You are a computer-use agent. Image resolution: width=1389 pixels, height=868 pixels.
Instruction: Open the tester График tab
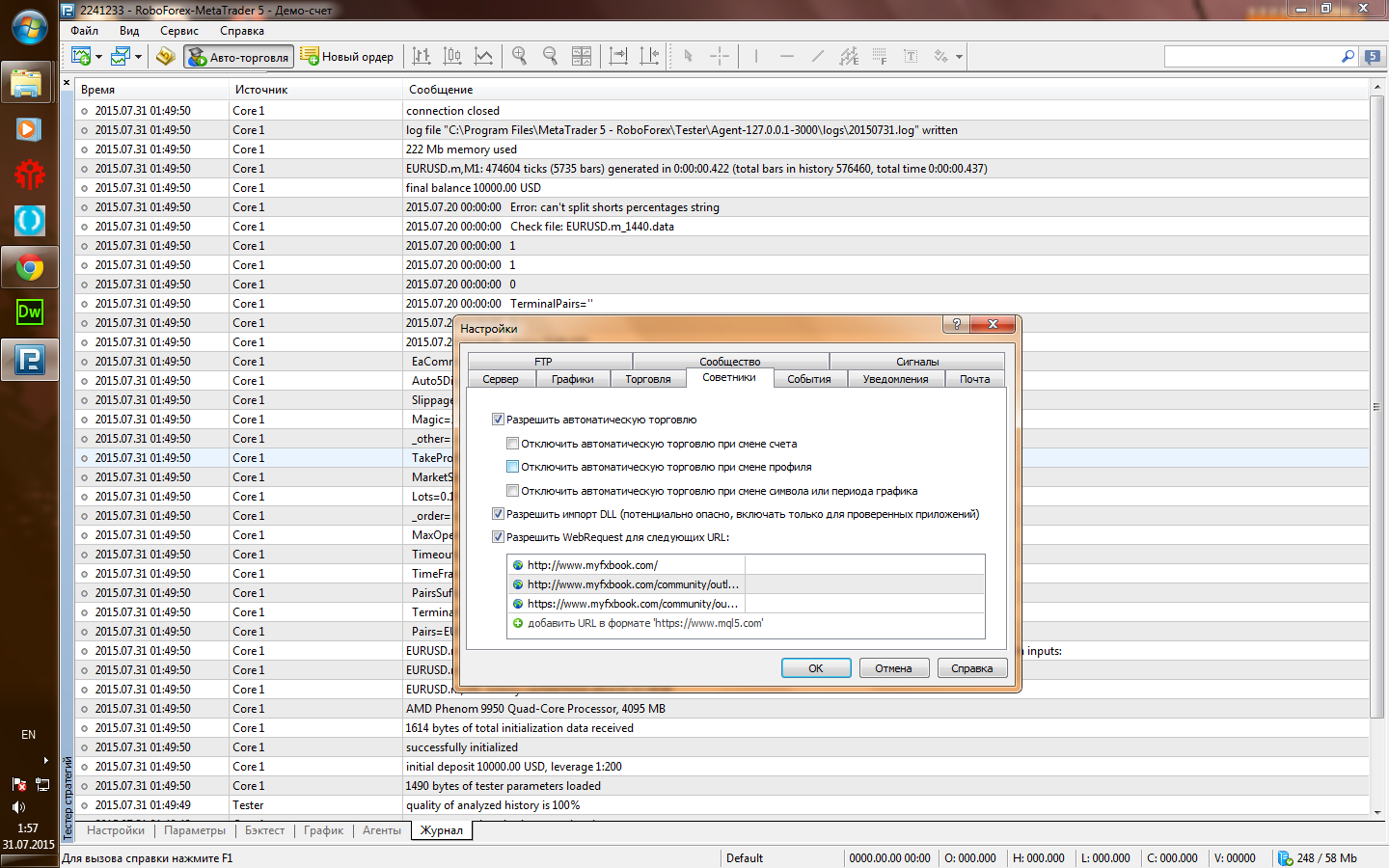(323, 830)
